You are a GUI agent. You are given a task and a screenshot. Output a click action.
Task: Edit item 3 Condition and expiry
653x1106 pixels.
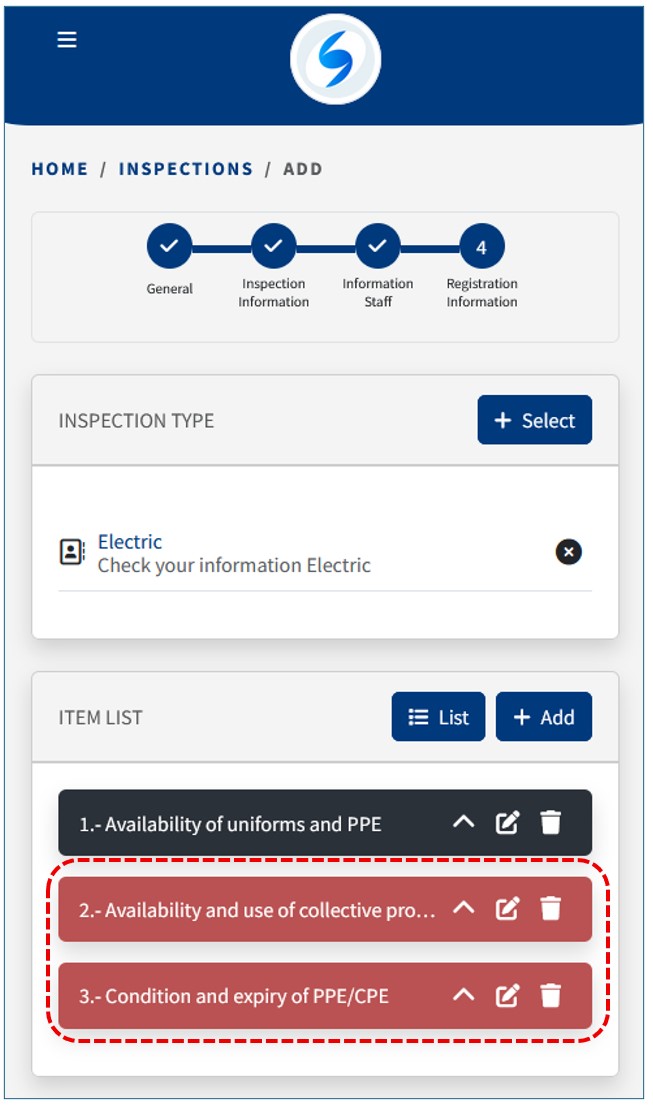pos(508,995)
